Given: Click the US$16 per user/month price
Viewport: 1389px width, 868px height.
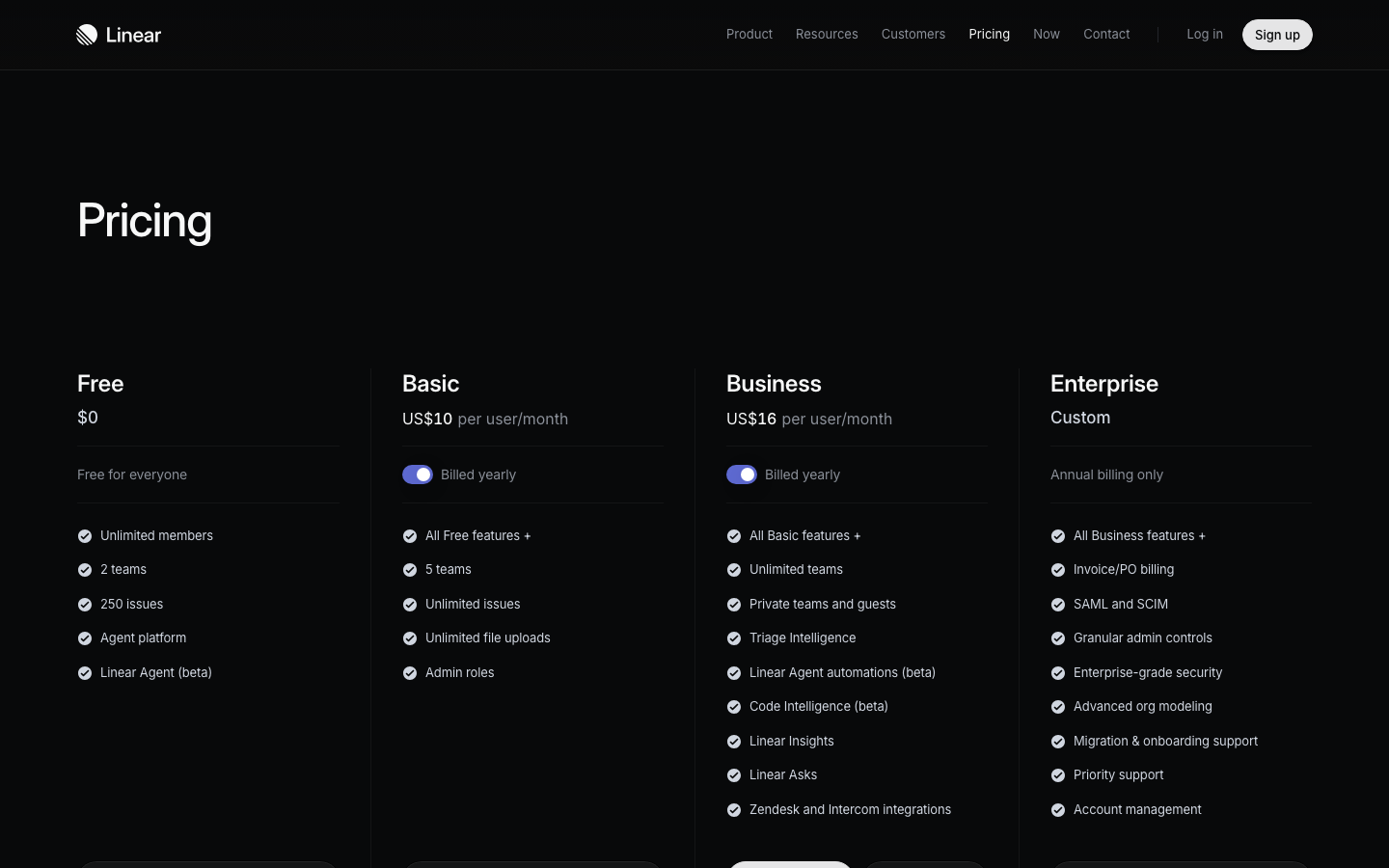Looking at the screenshot, I should (x=809, y=419).
